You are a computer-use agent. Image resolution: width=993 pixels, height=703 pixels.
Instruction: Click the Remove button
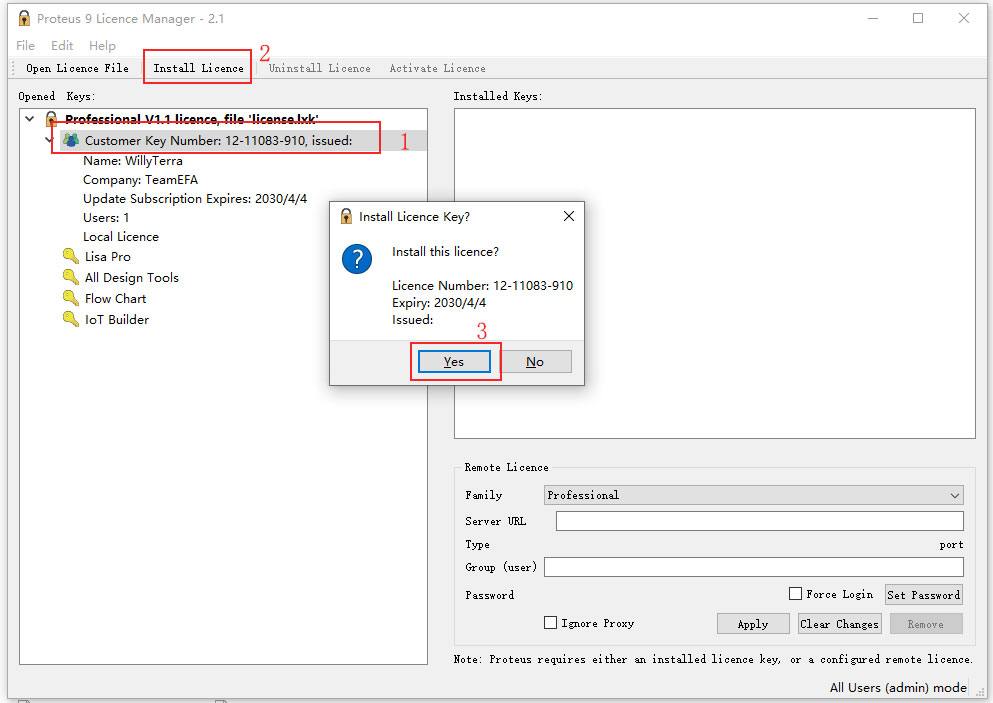(x=926, y=624)
